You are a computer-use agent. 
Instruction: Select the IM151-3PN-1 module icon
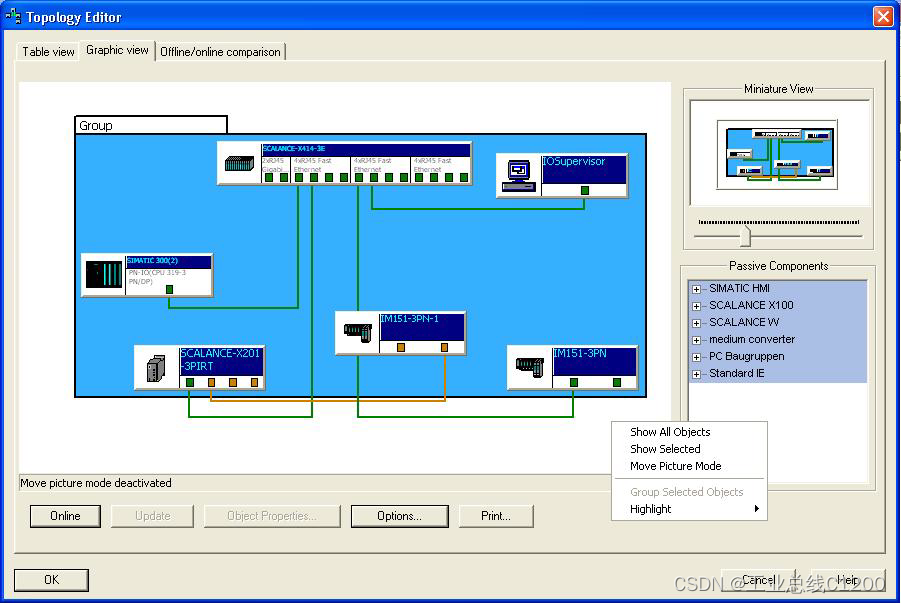(358, 333)
